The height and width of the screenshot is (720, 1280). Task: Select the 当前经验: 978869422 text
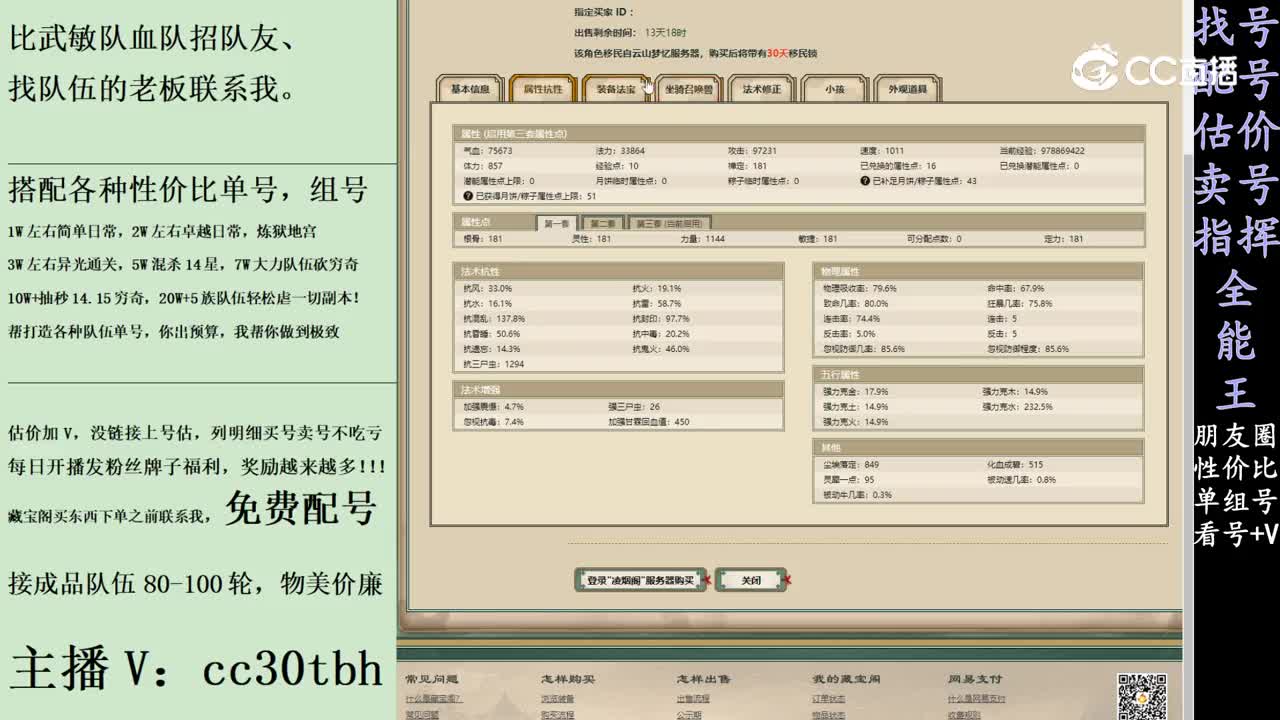[x=1042, y=151]
